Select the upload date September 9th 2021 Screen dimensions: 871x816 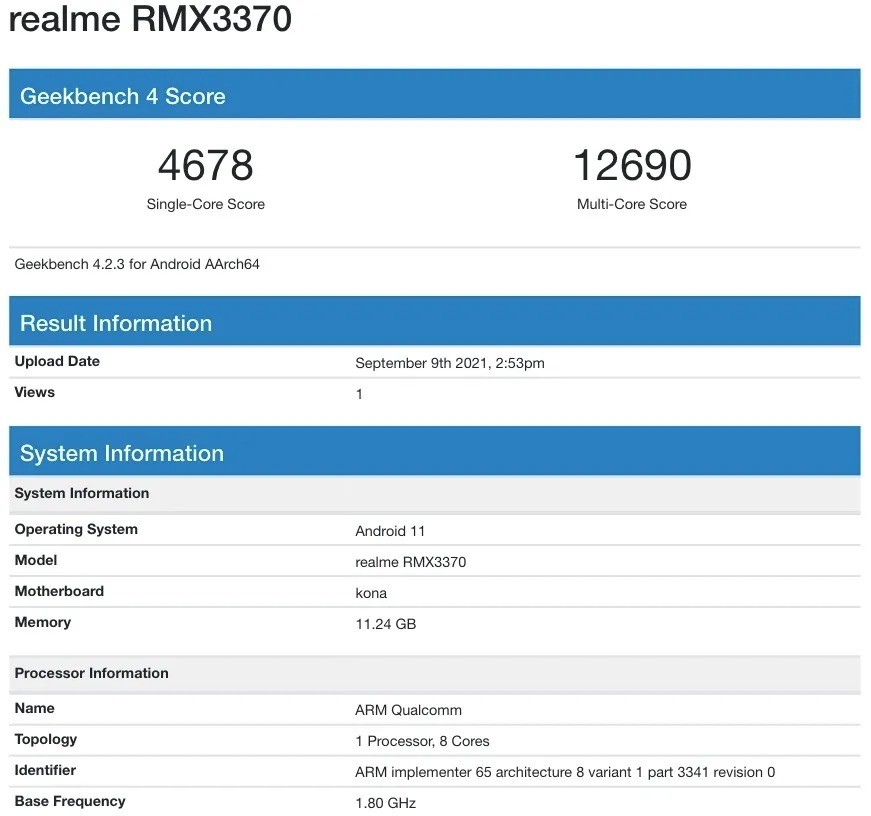click(x=449, y=363)
